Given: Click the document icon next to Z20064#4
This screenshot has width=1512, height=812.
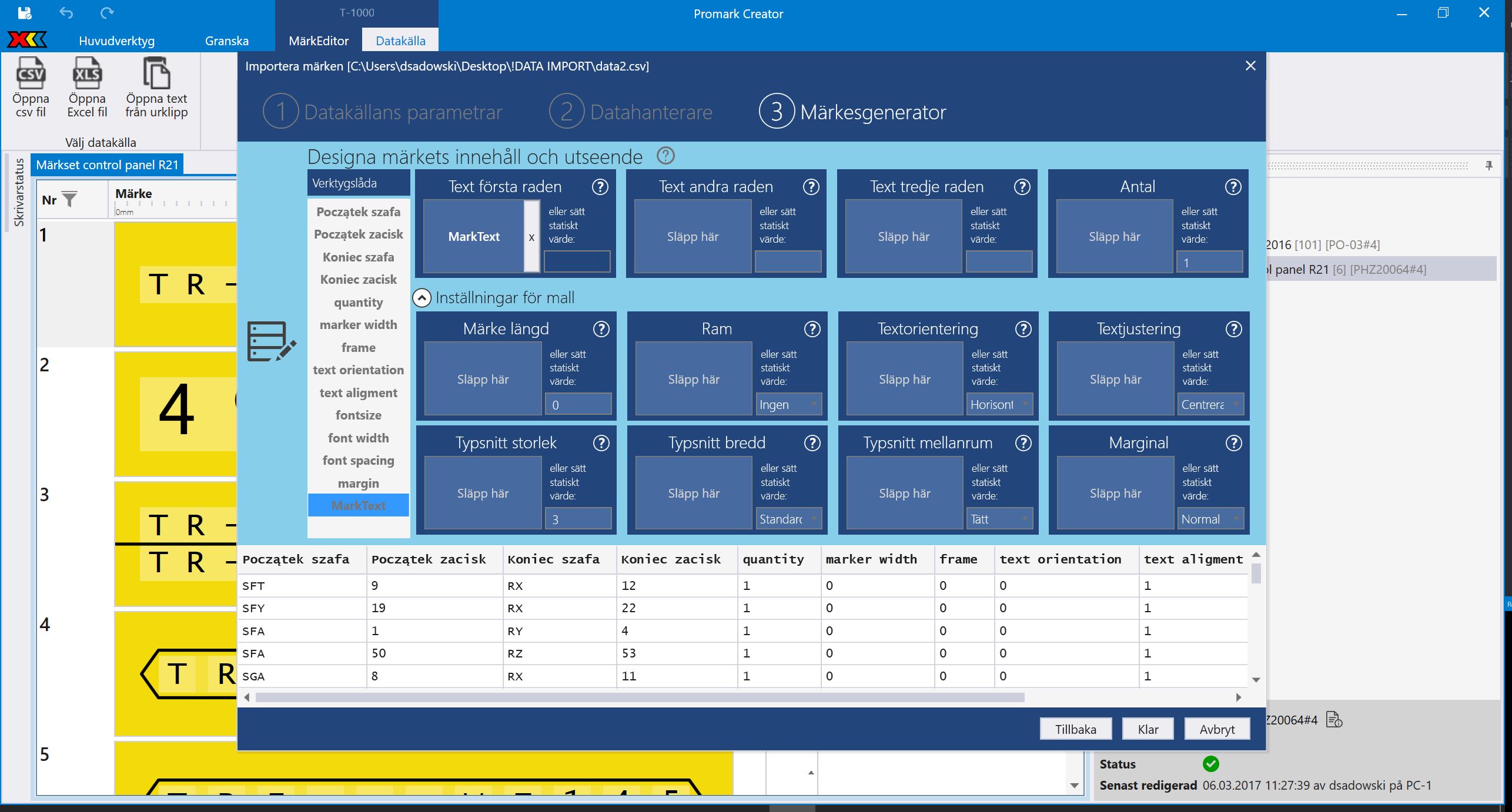Looking at the screenshot, I should (1334, 719).
